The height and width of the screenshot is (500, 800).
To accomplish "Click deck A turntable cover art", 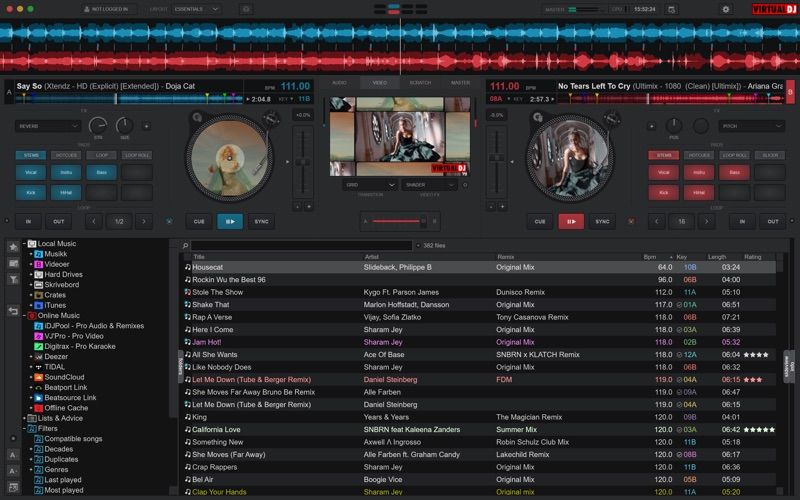I will point(229,158).
